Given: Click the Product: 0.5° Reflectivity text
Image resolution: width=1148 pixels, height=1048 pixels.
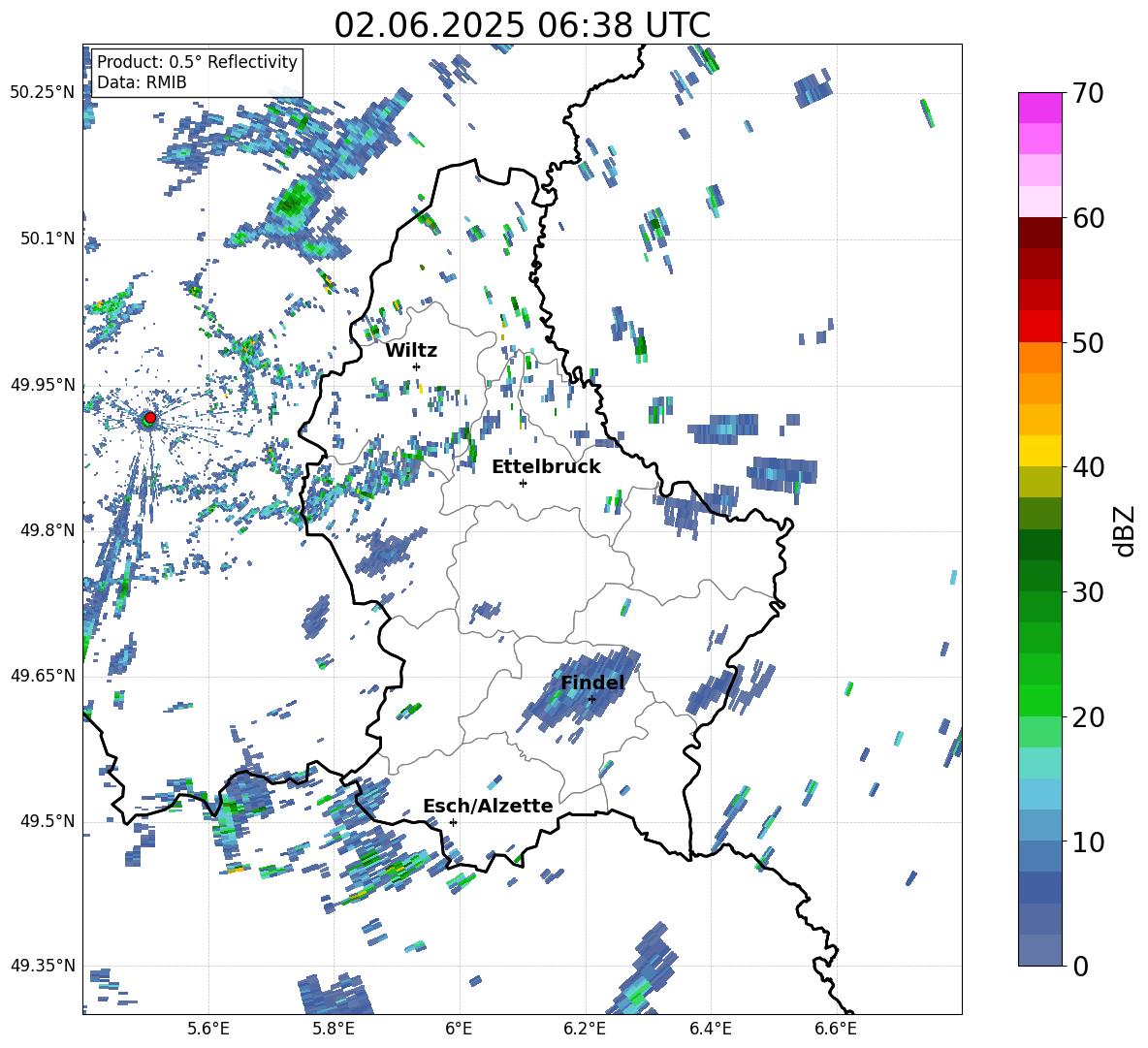Looking at the screenshot, I should (x=197, y=61).
